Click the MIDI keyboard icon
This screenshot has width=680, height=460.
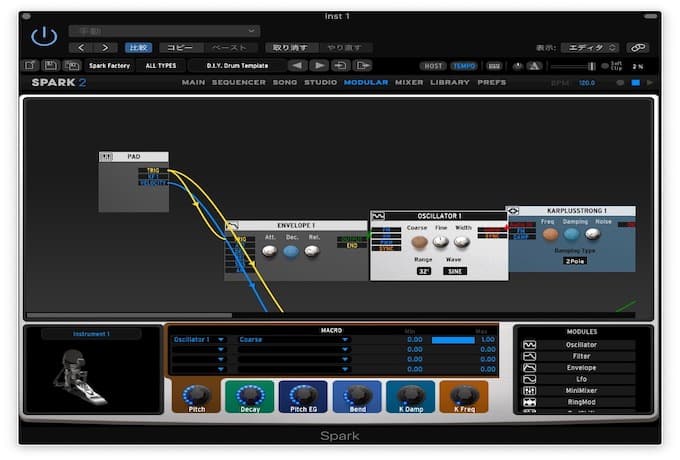point(494,66)
